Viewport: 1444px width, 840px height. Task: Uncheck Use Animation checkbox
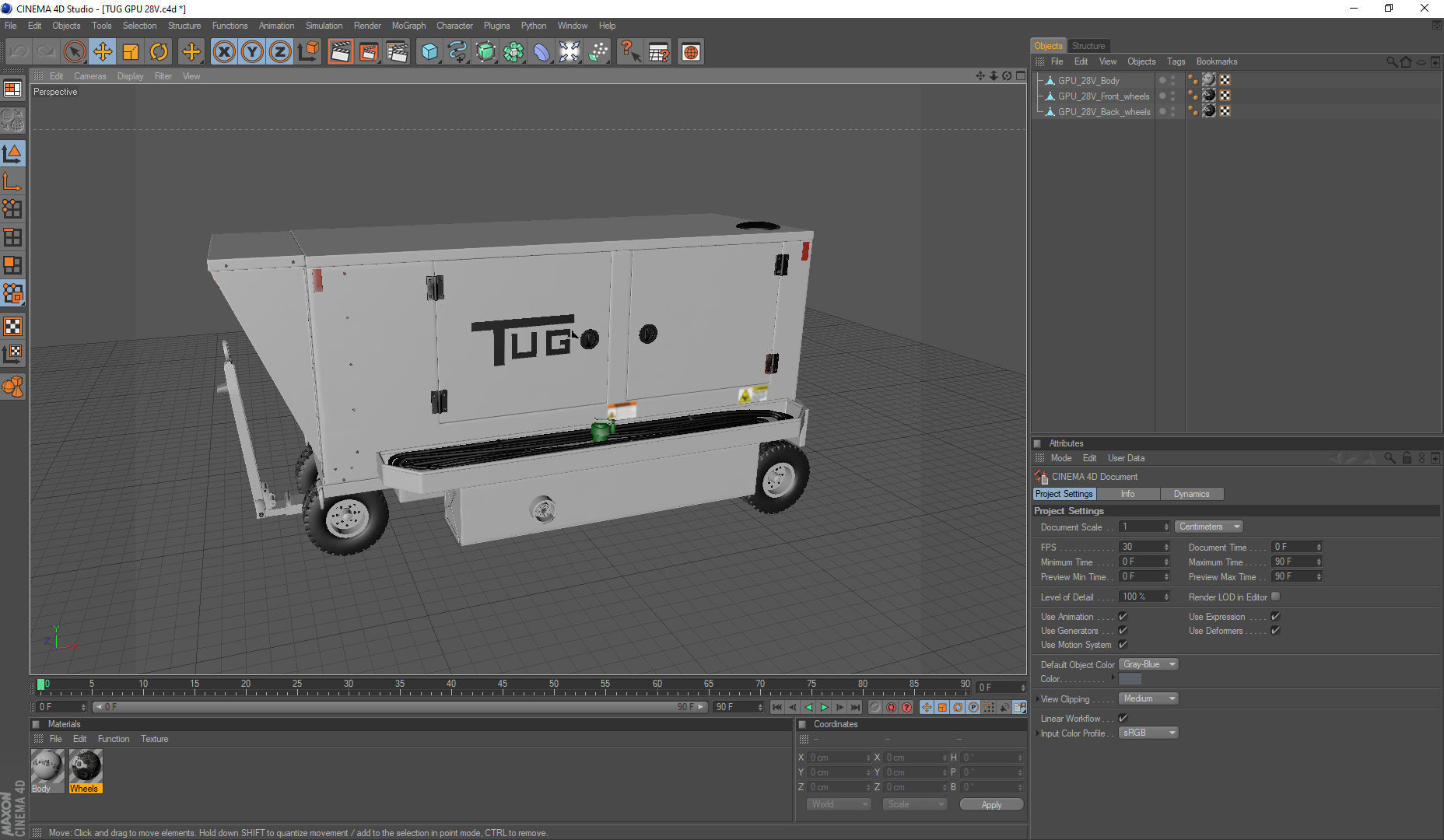tap(1123, 616)
